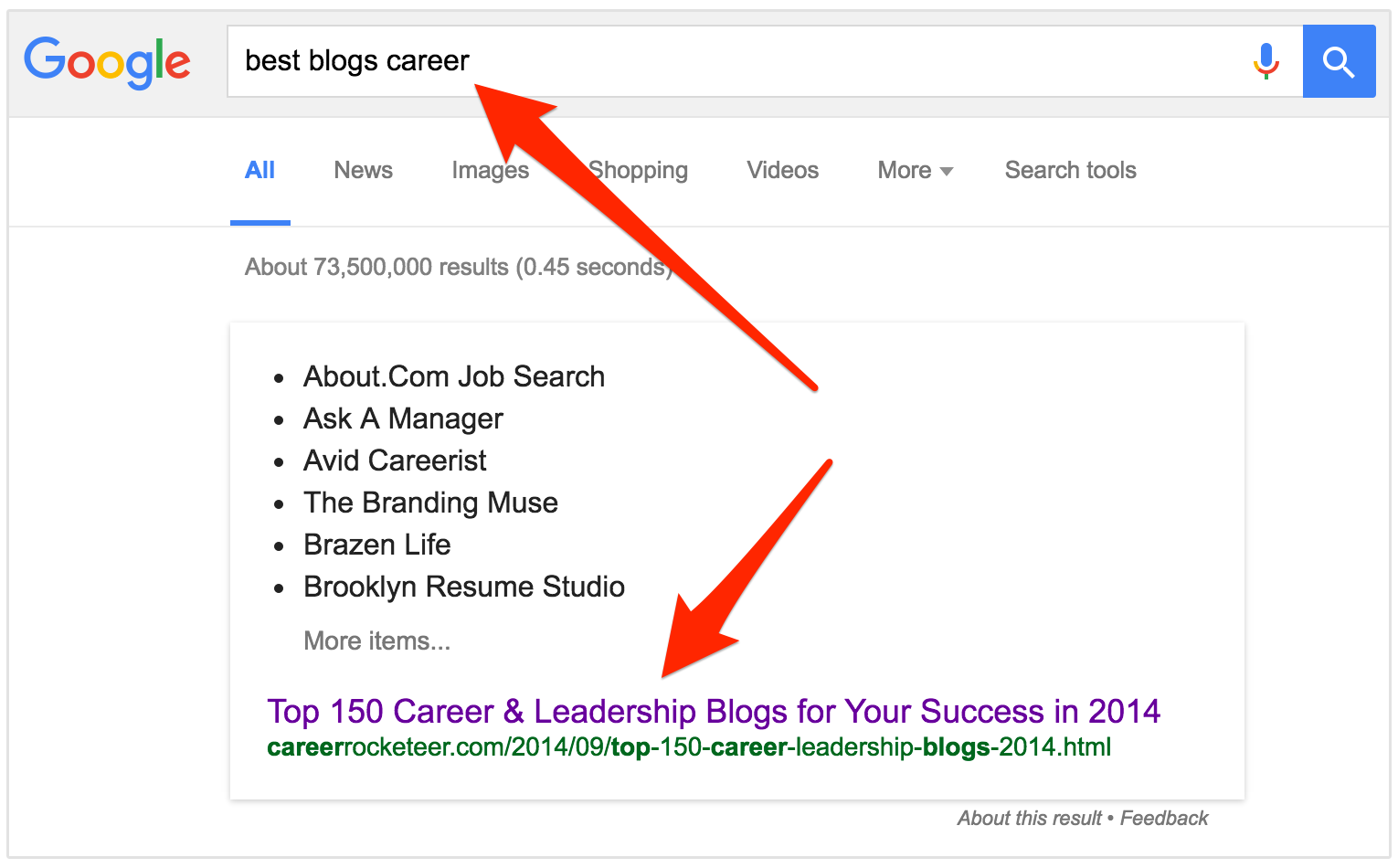Screen dimensions: 1398x868
Task: Click into the search query field
Action: 731,61
